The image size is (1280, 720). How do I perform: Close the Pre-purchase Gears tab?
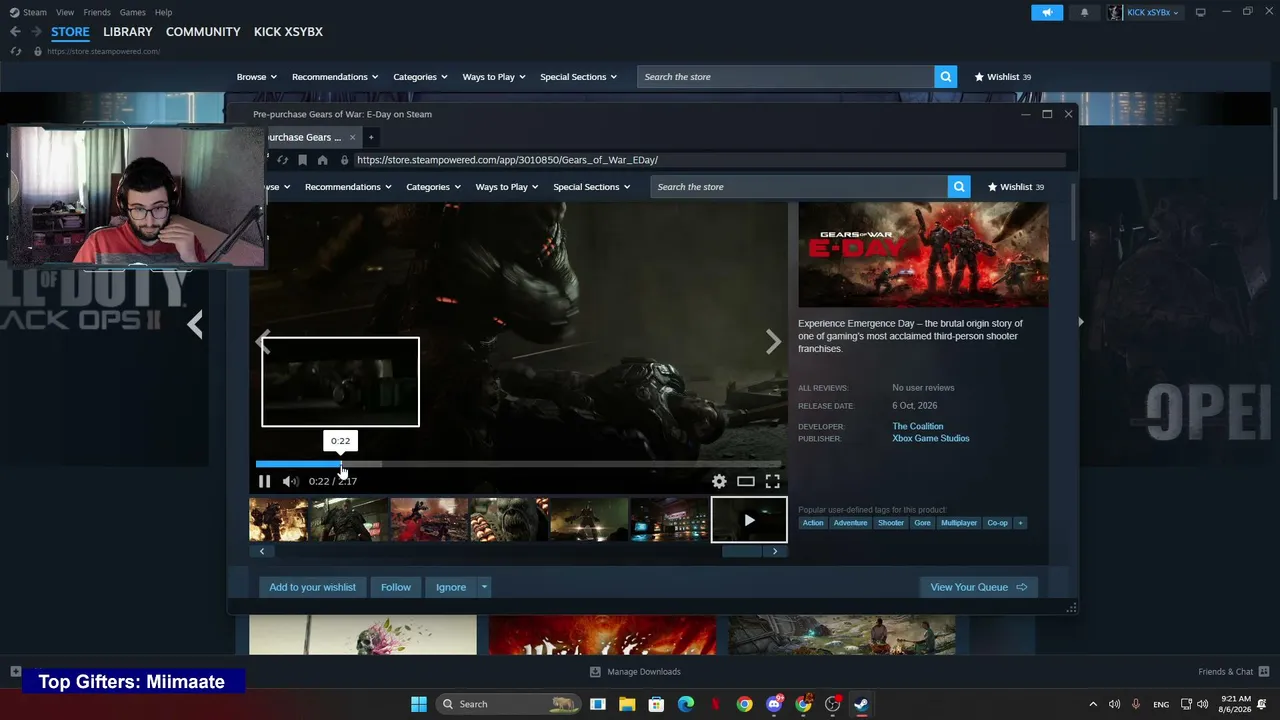coord(352,137)
